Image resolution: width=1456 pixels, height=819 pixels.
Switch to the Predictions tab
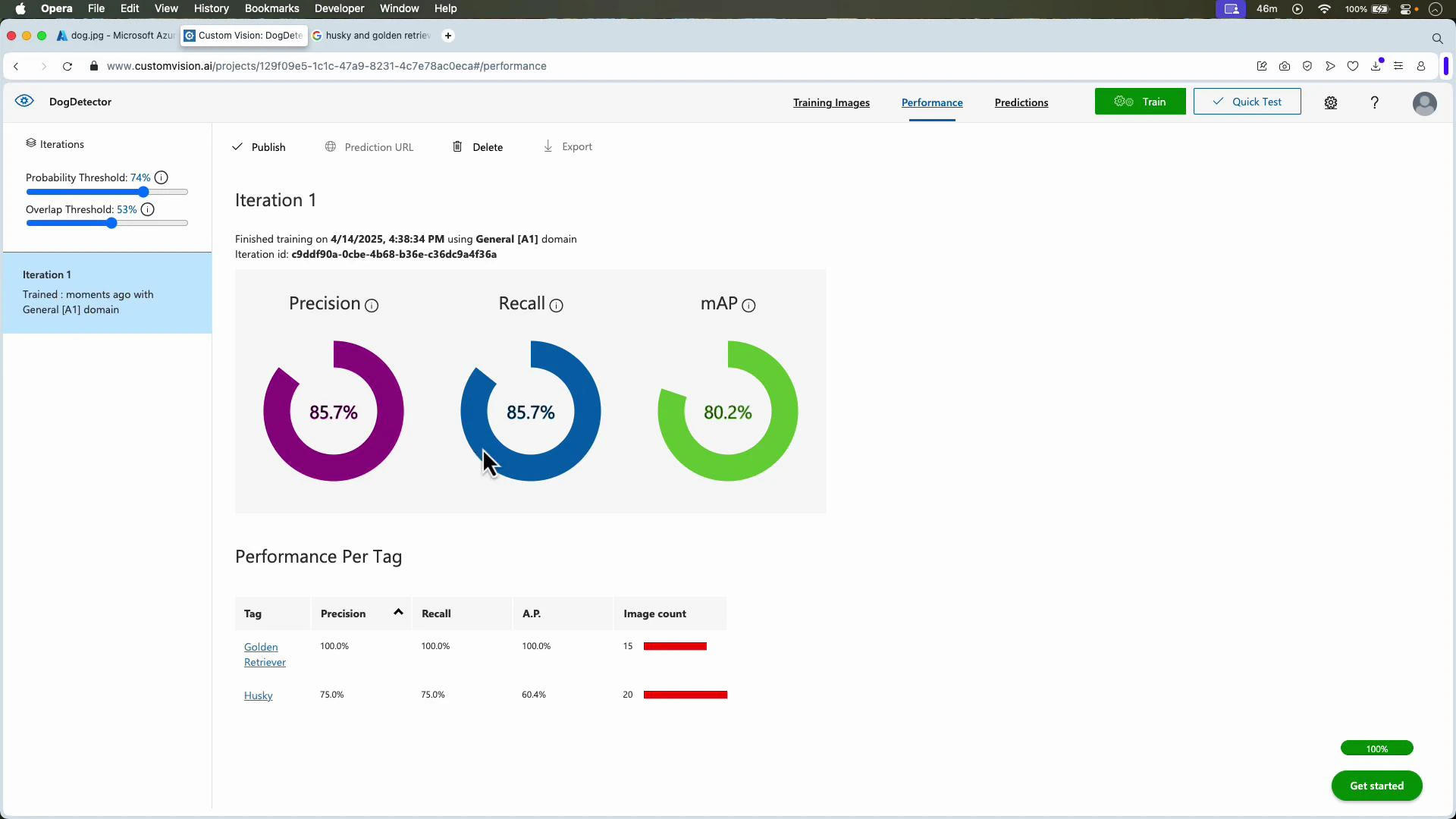[x=1021, y=102]
